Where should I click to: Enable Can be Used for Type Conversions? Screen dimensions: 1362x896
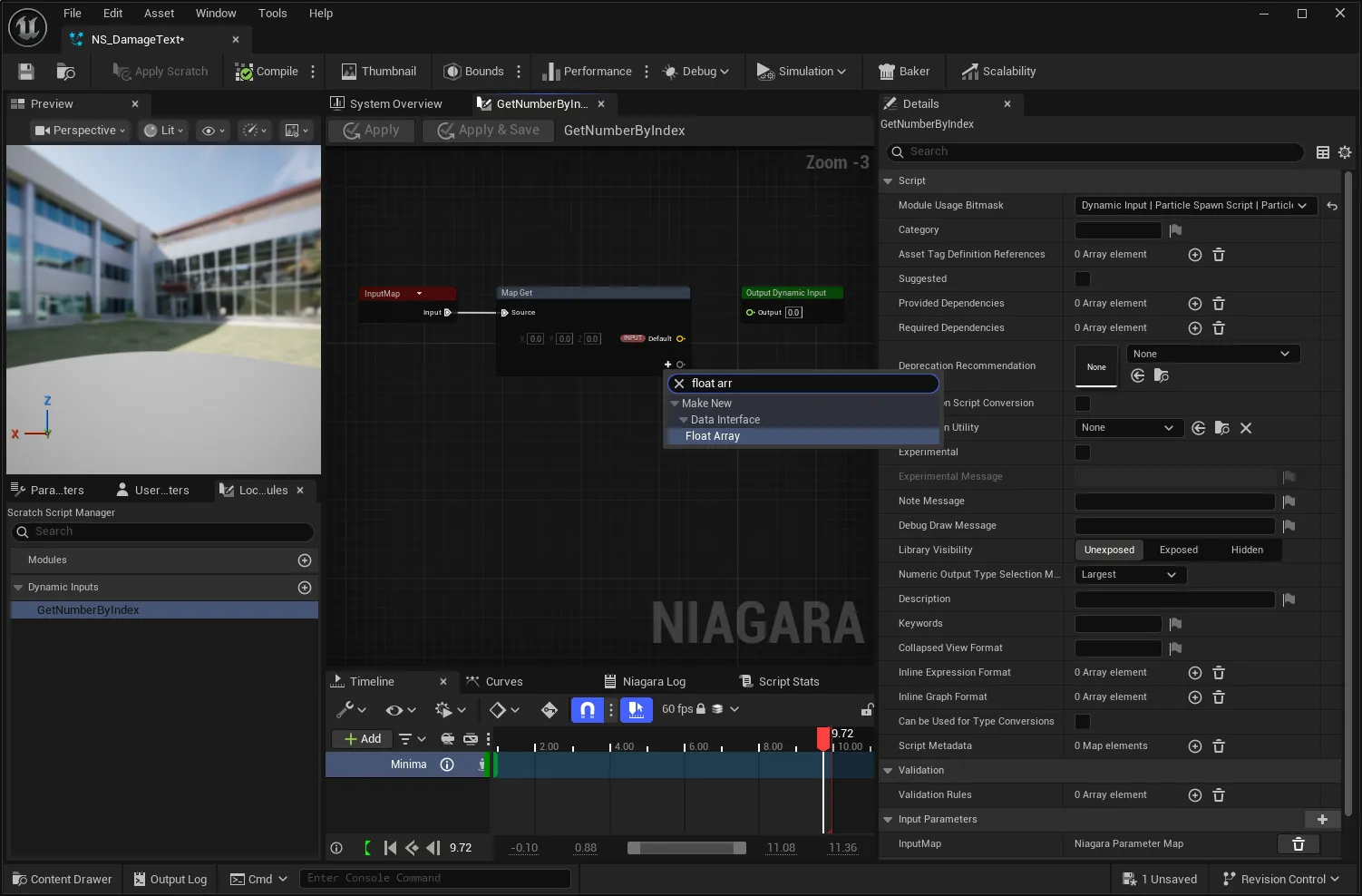tap(1083, 722)
